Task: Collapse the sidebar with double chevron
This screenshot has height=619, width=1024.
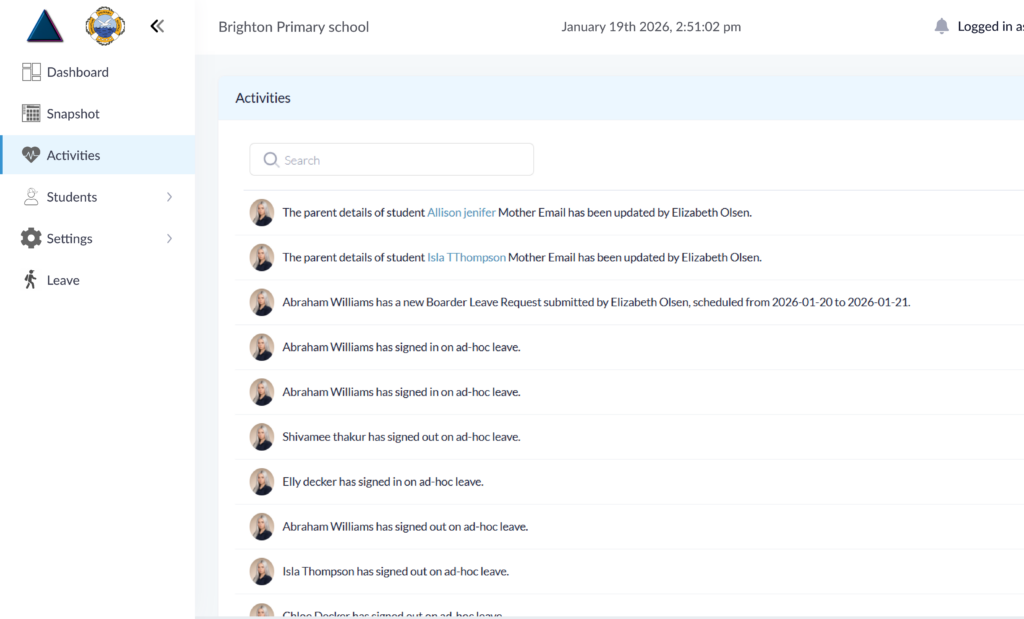Action: point(157,26)
